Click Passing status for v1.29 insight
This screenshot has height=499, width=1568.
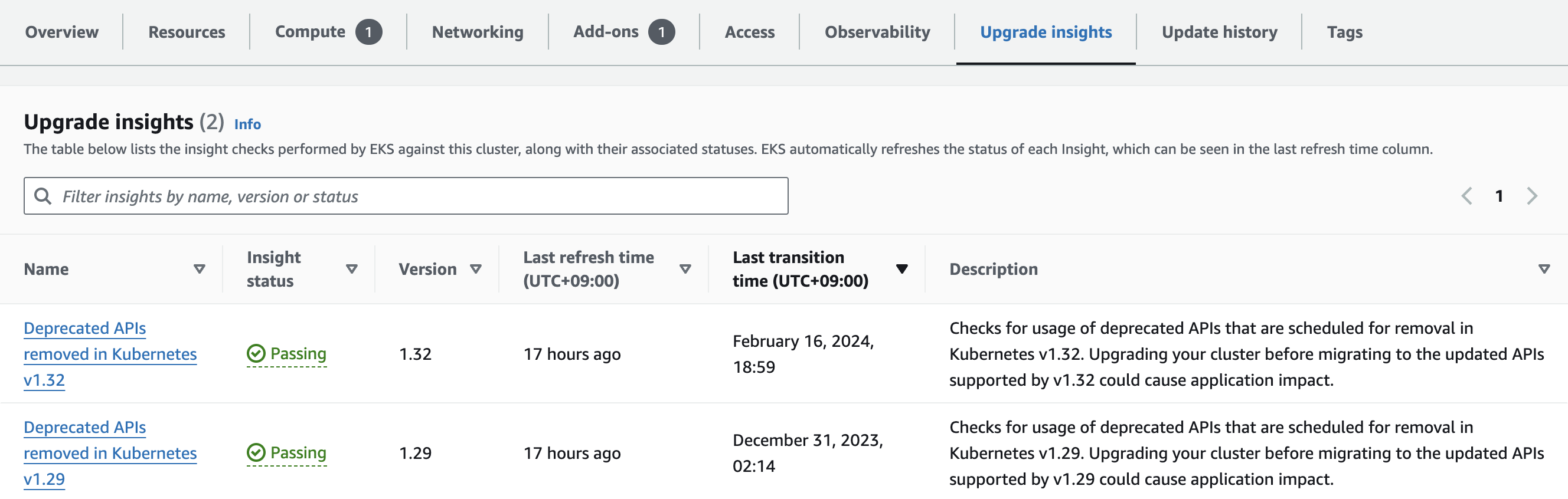(287, 453)
